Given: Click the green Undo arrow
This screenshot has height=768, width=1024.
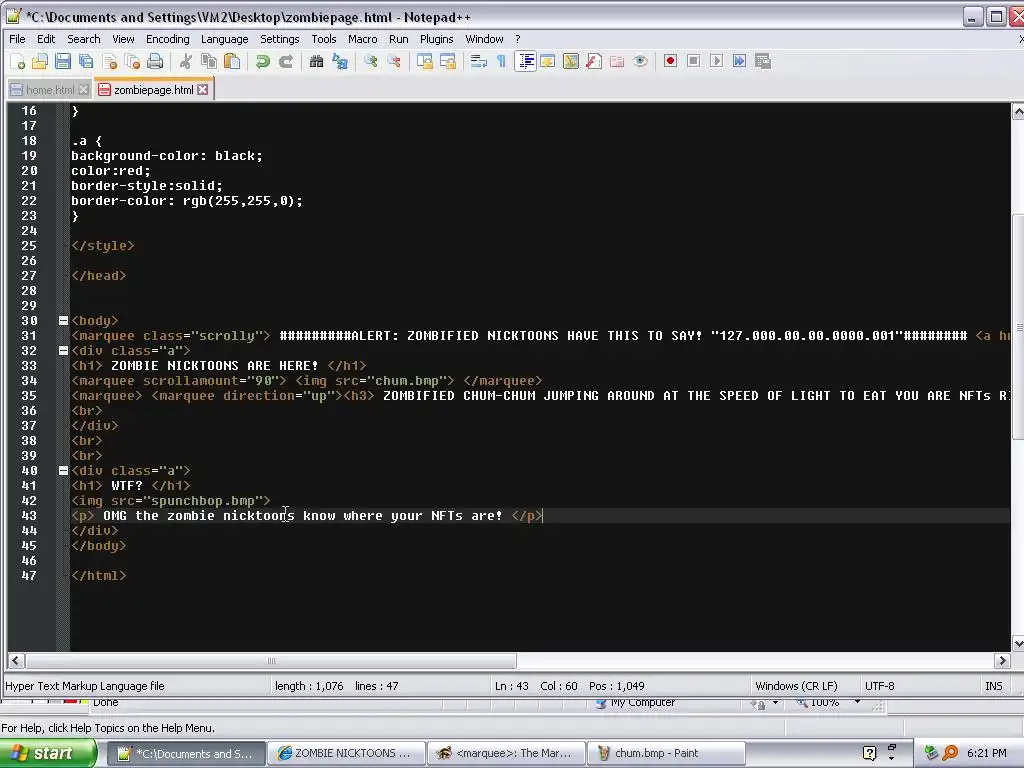Looking at the screenshot, I should tap(263, 61).
